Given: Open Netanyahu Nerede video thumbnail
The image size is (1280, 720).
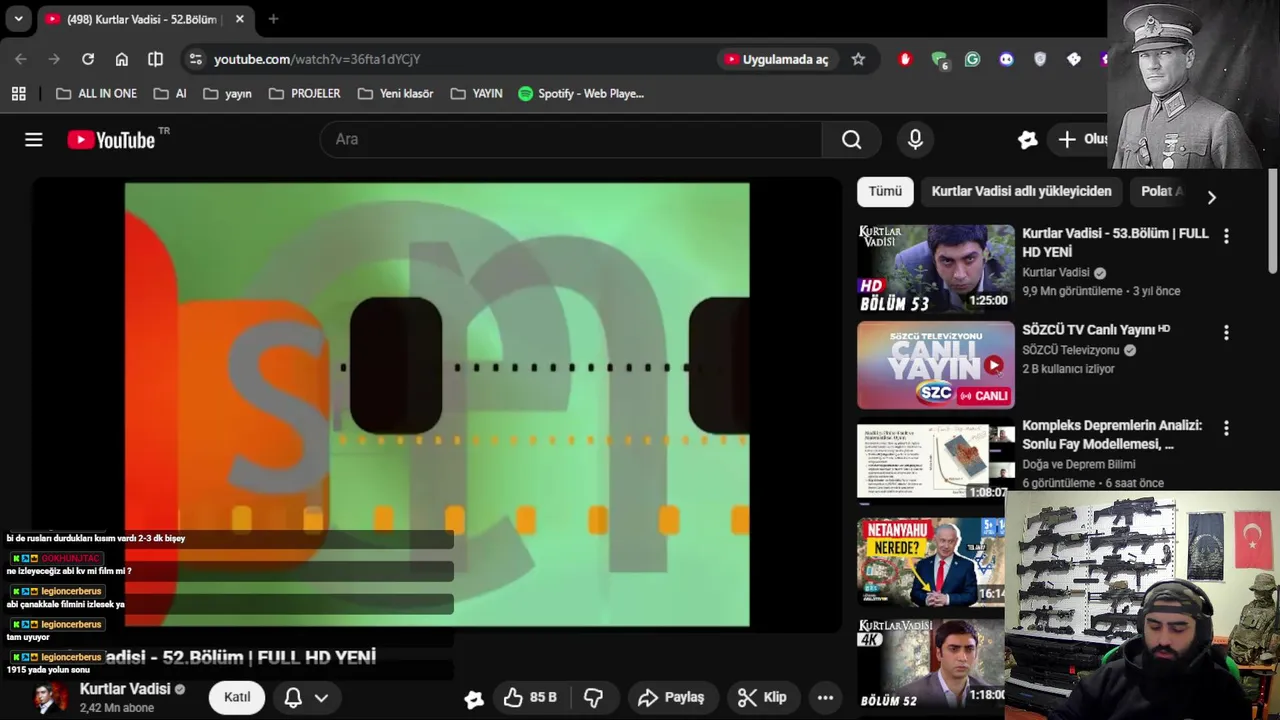Looking at the screenshot, I should tap(931, 562).
